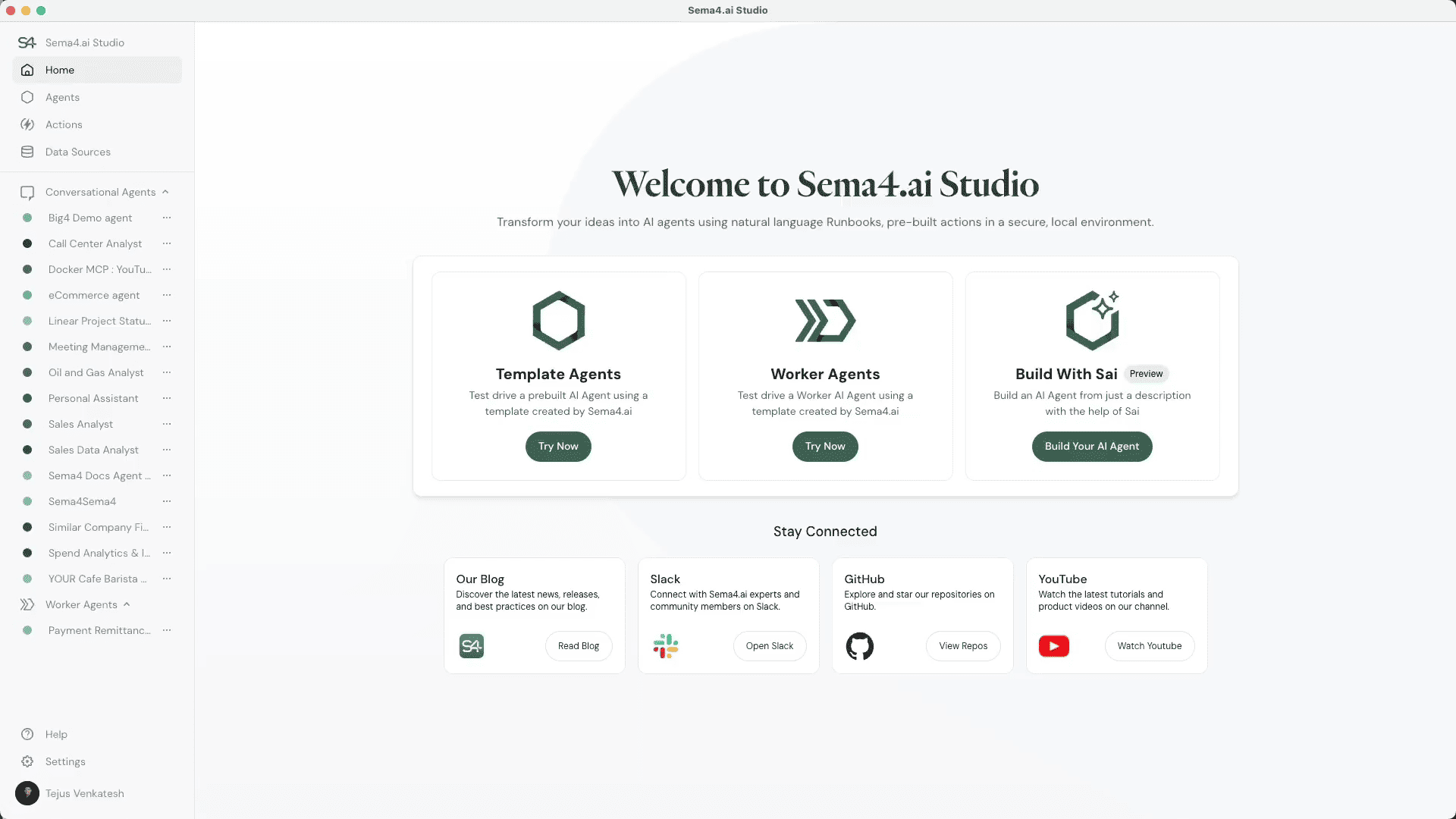The height and width of the screenshot is (819, 1456).
Task: Collapse the Conversational Agents section
Action: click(165, 192)
